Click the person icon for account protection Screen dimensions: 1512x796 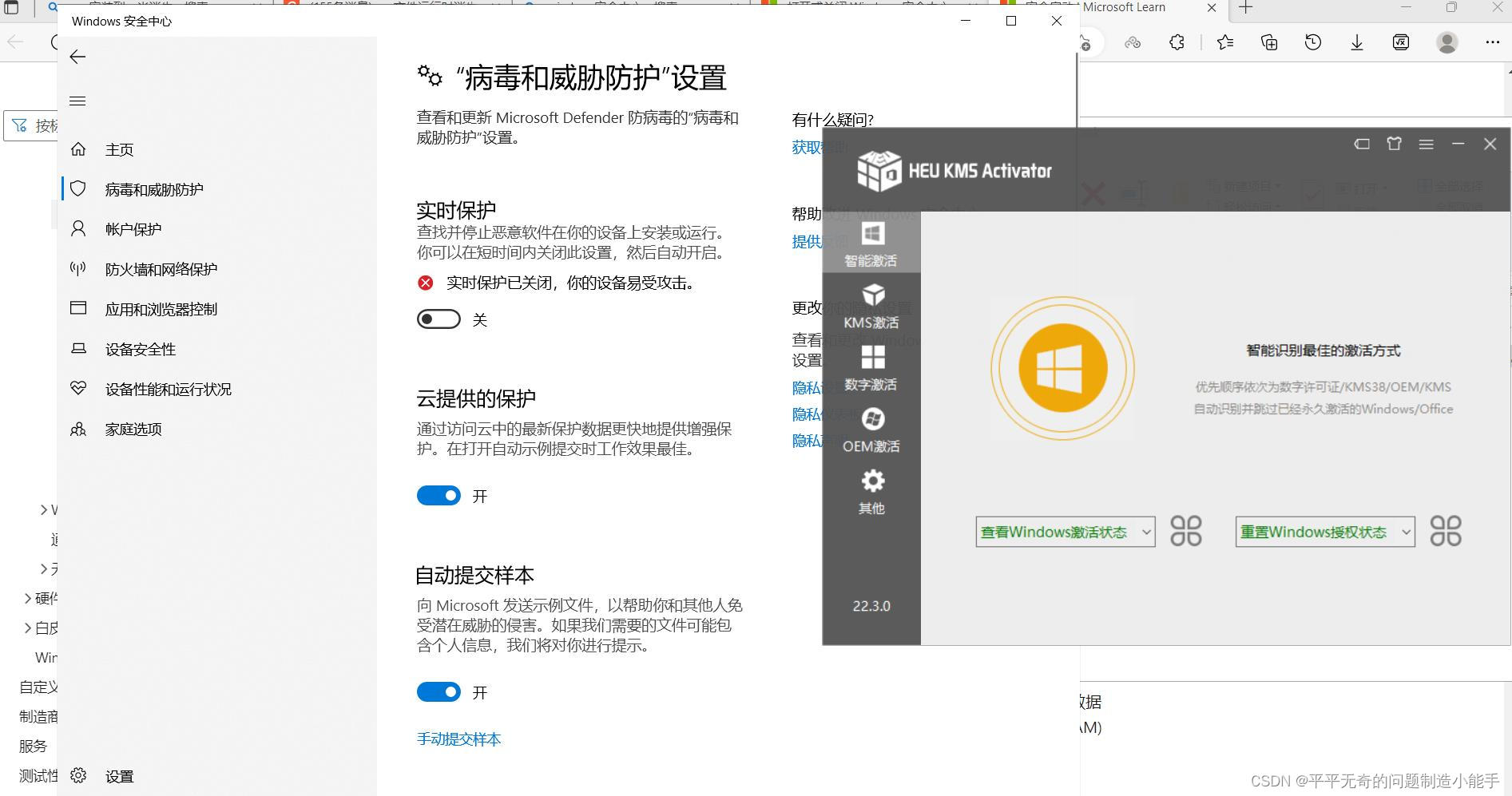[x=78, y=228]
